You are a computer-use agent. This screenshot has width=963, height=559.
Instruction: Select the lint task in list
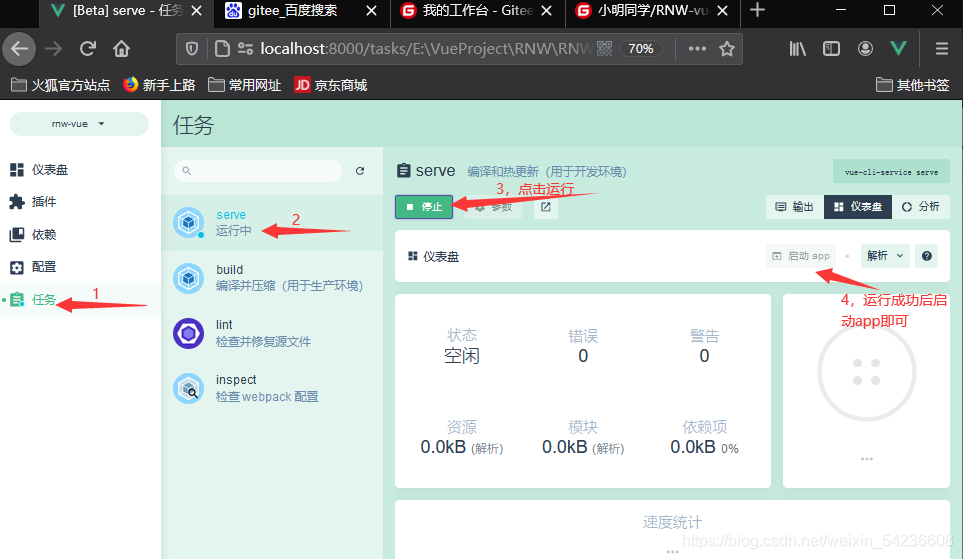point(272,334)
